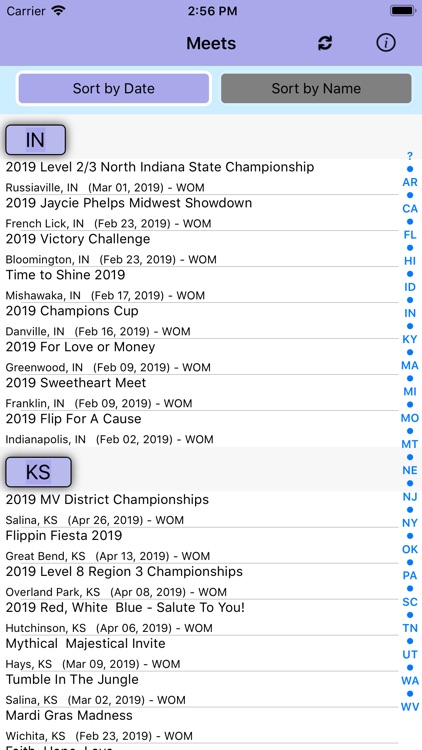Tap the refresh arrows icon

(325, 43)
